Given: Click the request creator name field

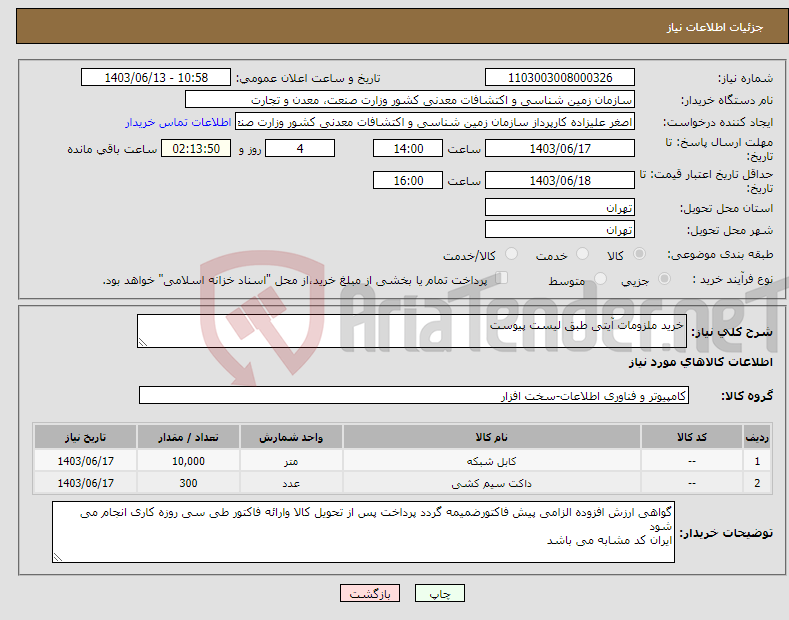Looking at the screenshot, I should (435, 122).
